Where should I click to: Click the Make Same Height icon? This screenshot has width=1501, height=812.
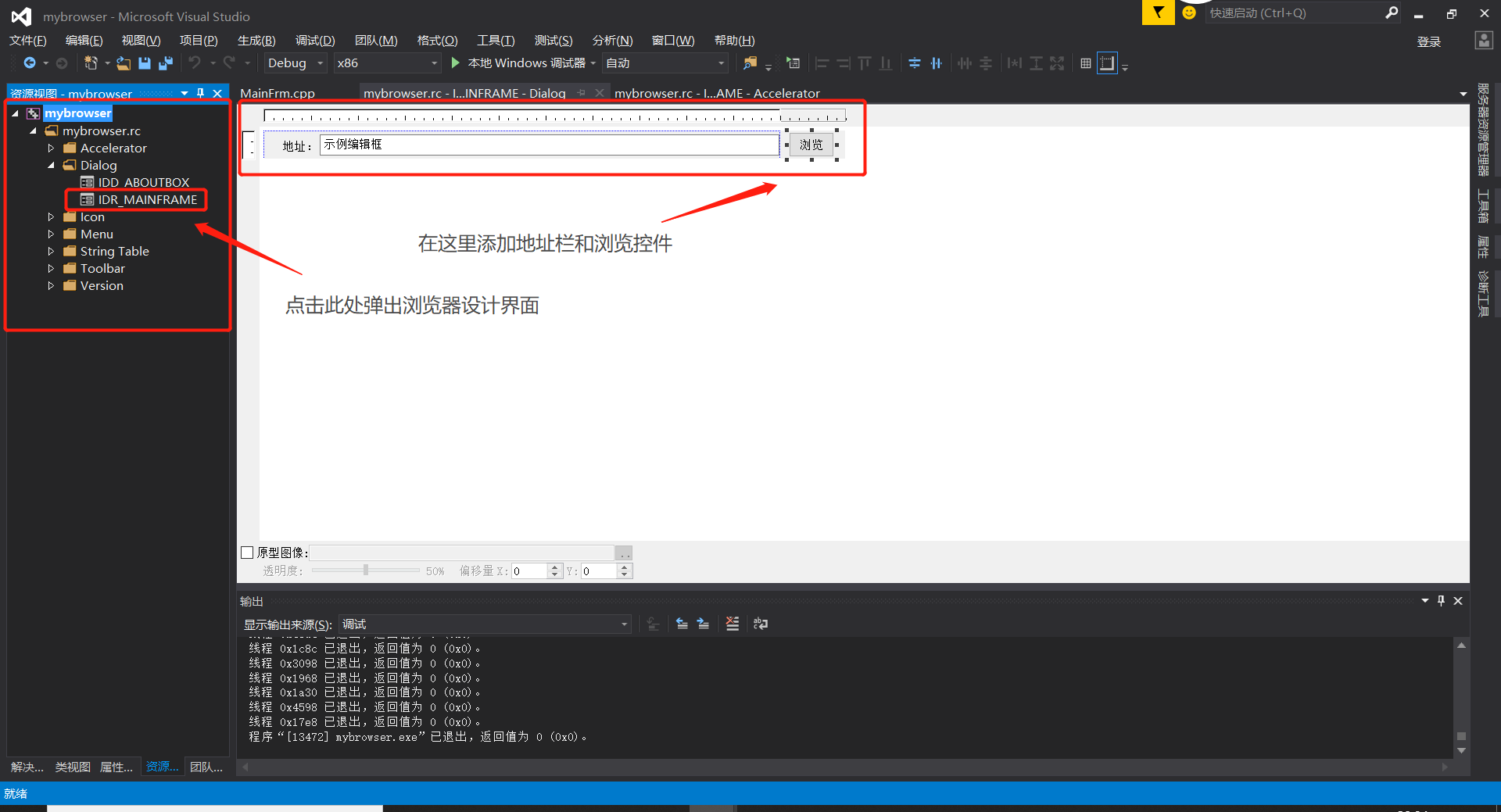tap(1036, 63)
